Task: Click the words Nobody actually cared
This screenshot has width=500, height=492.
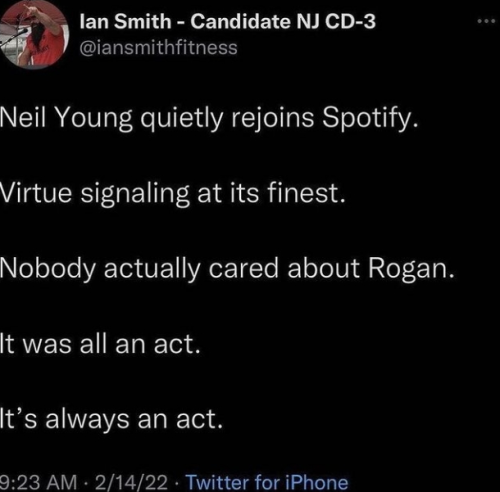Action: coord(139,269)
